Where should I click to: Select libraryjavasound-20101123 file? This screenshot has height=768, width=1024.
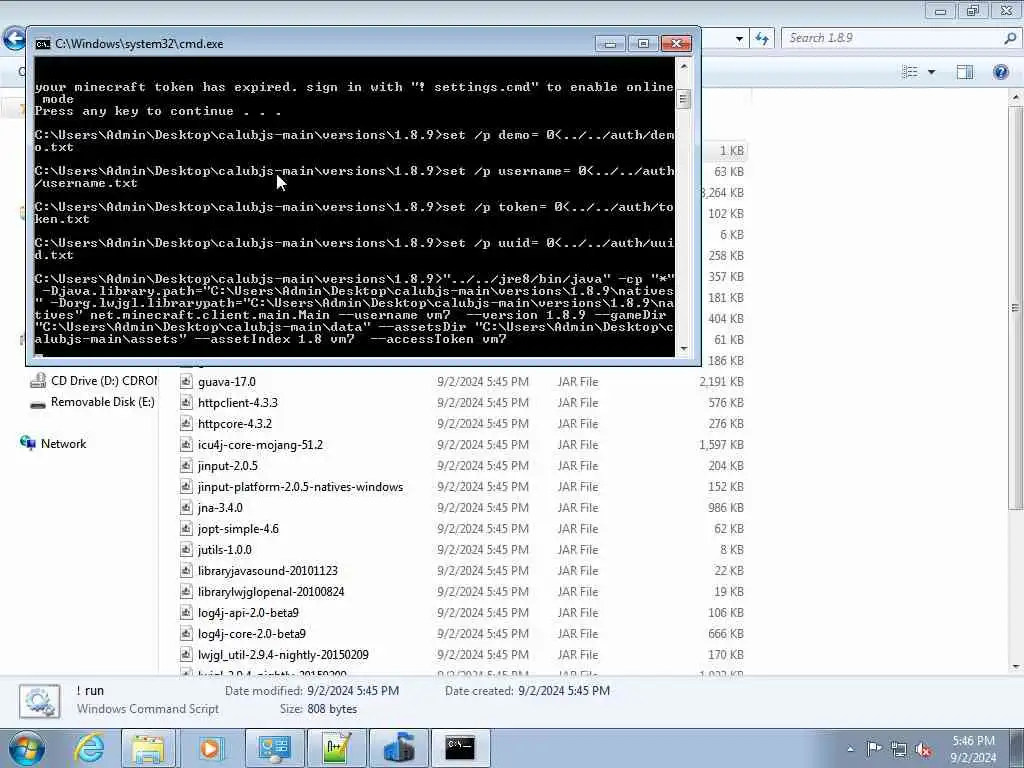coord(268,571)
